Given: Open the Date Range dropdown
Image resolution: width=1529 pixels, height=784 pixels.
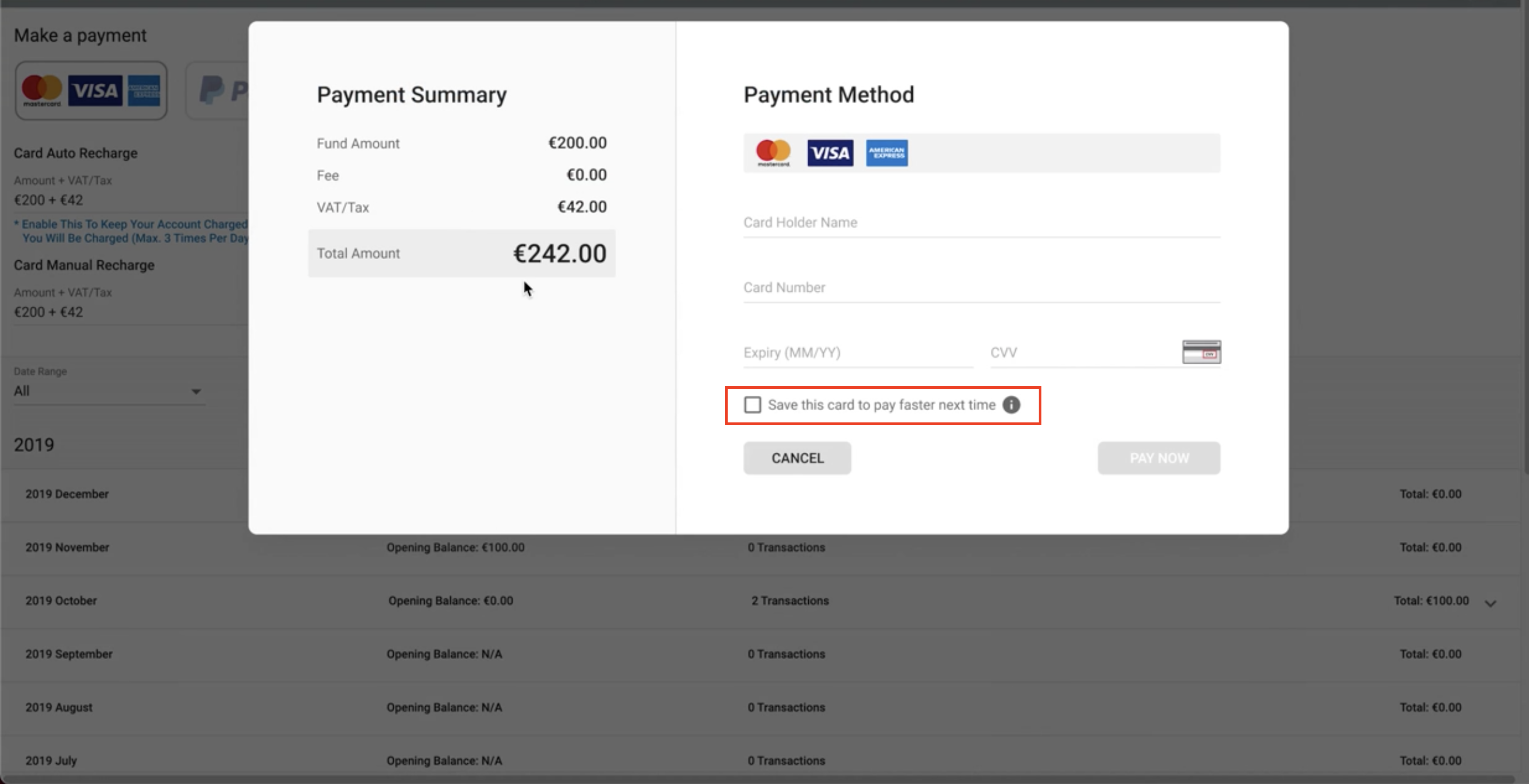Looking at the screenshot, I should (x=109, y=391).
